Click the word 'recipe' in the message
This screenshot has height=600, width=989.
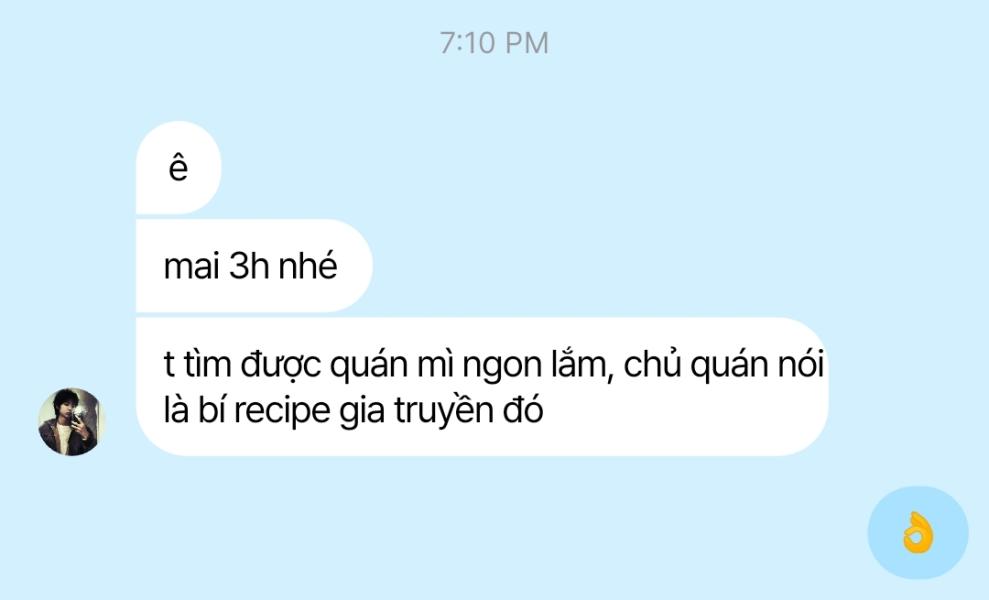[282, 411]
